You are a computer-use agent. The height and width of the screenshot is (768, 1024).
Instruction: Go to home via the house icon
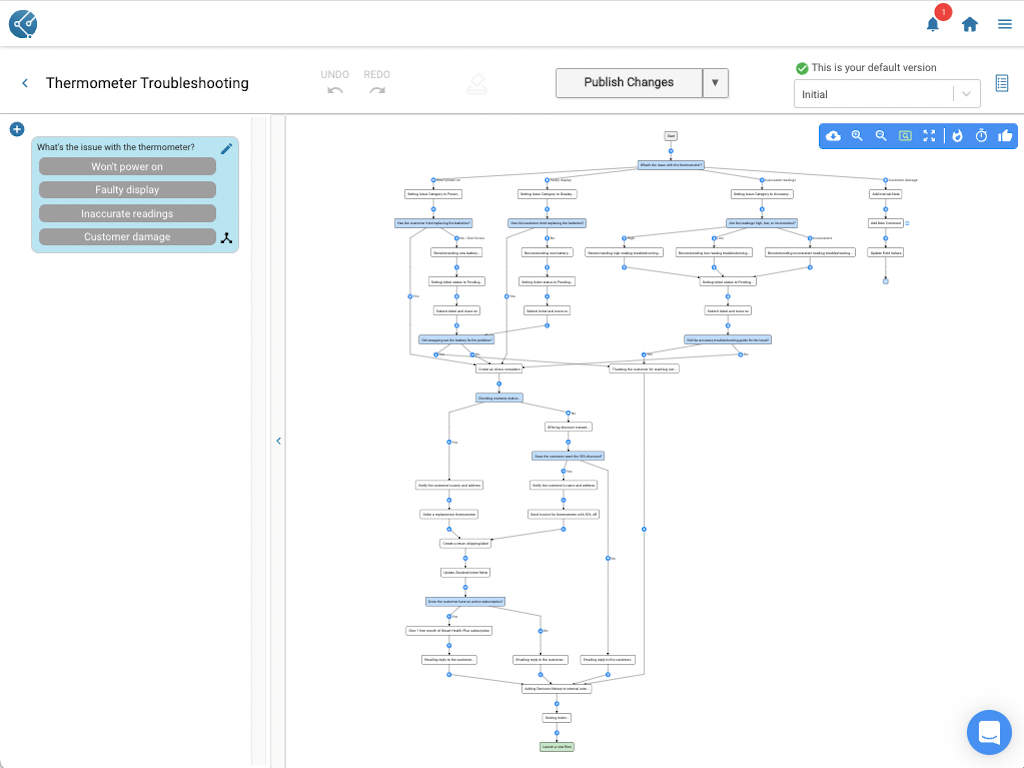tap(969, 25)
